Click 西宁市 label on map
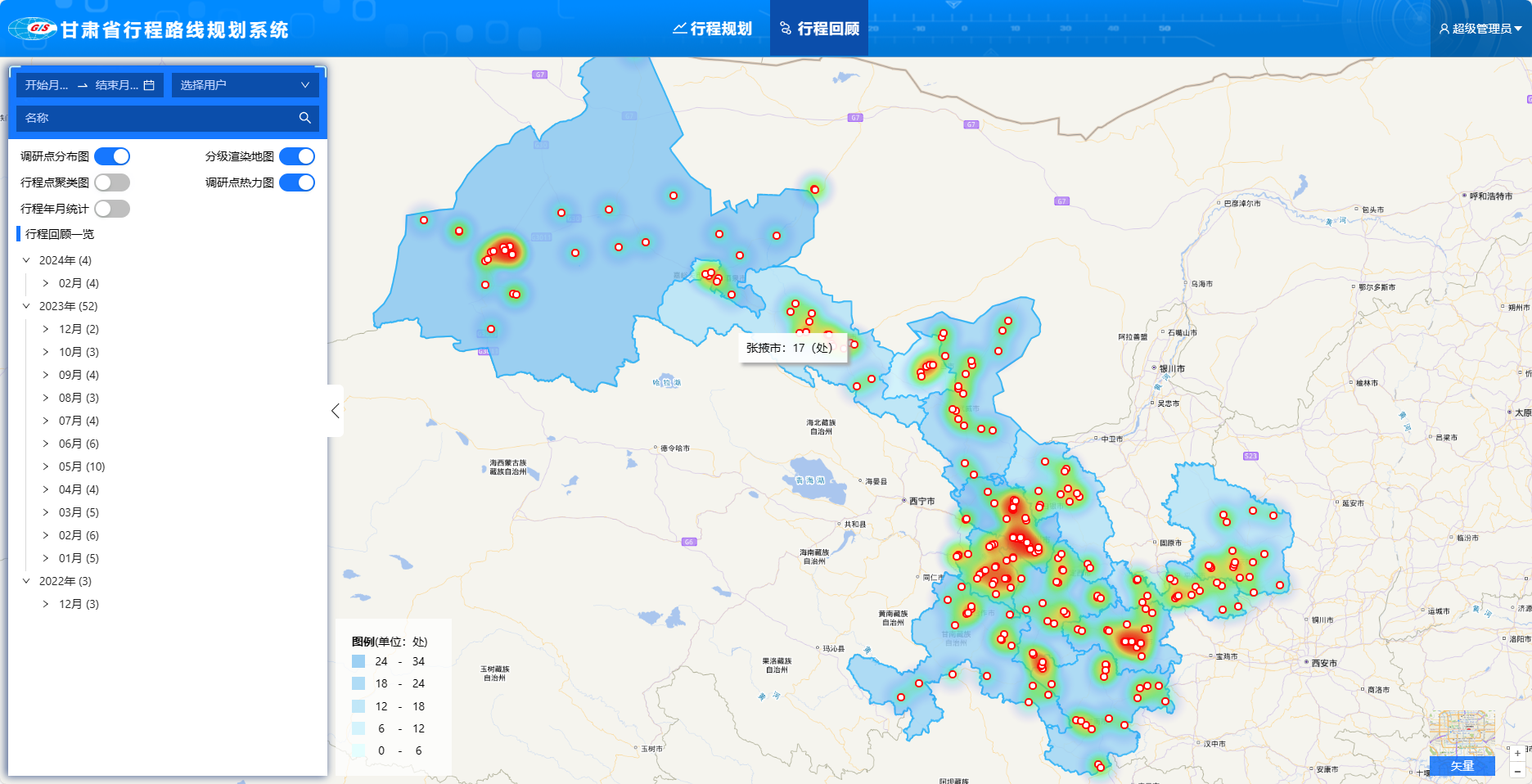1532x784 pixels. [921, 501]
